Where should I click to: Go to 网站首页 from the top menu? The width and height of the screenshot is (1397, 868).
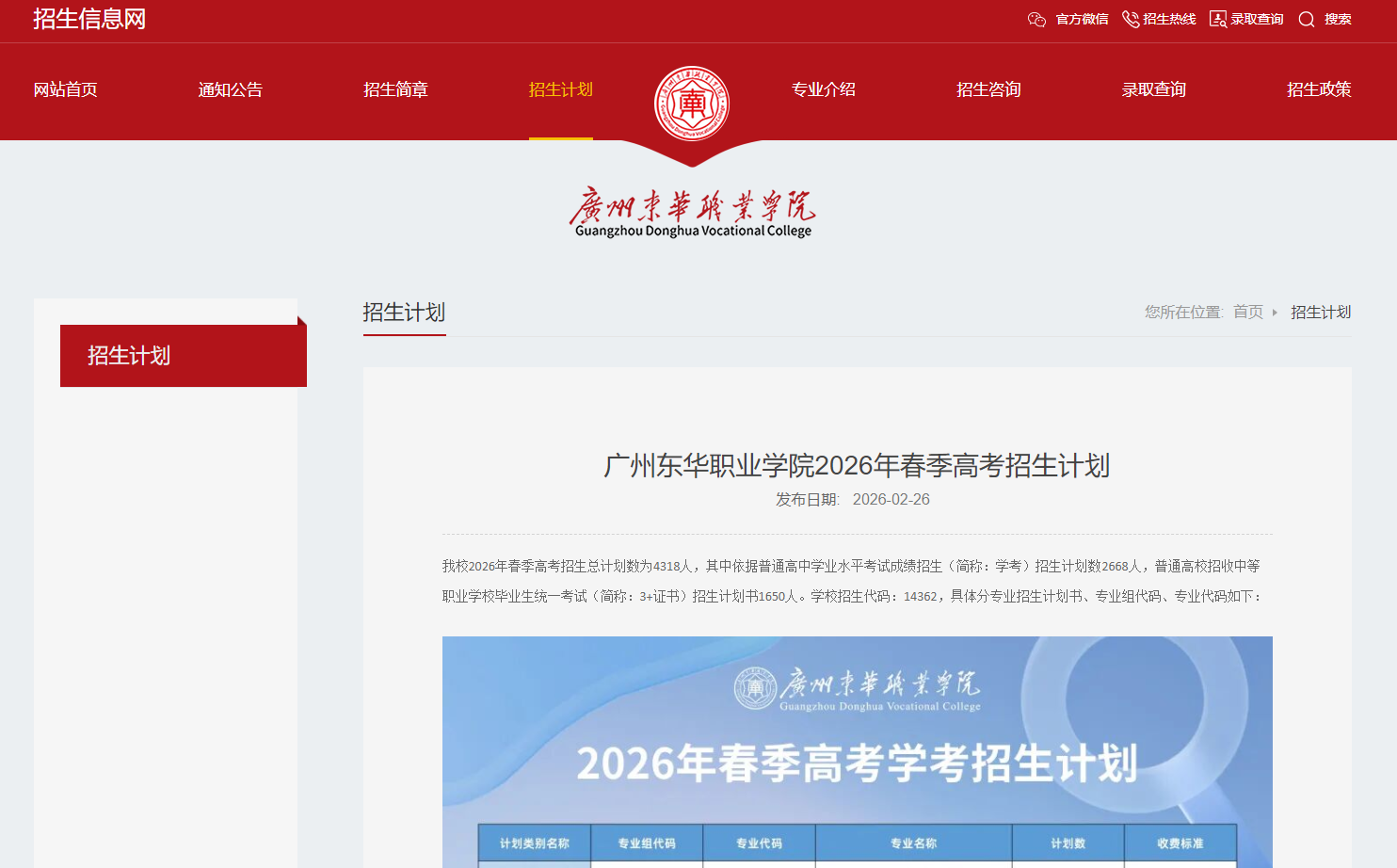[x=65, y=89]
